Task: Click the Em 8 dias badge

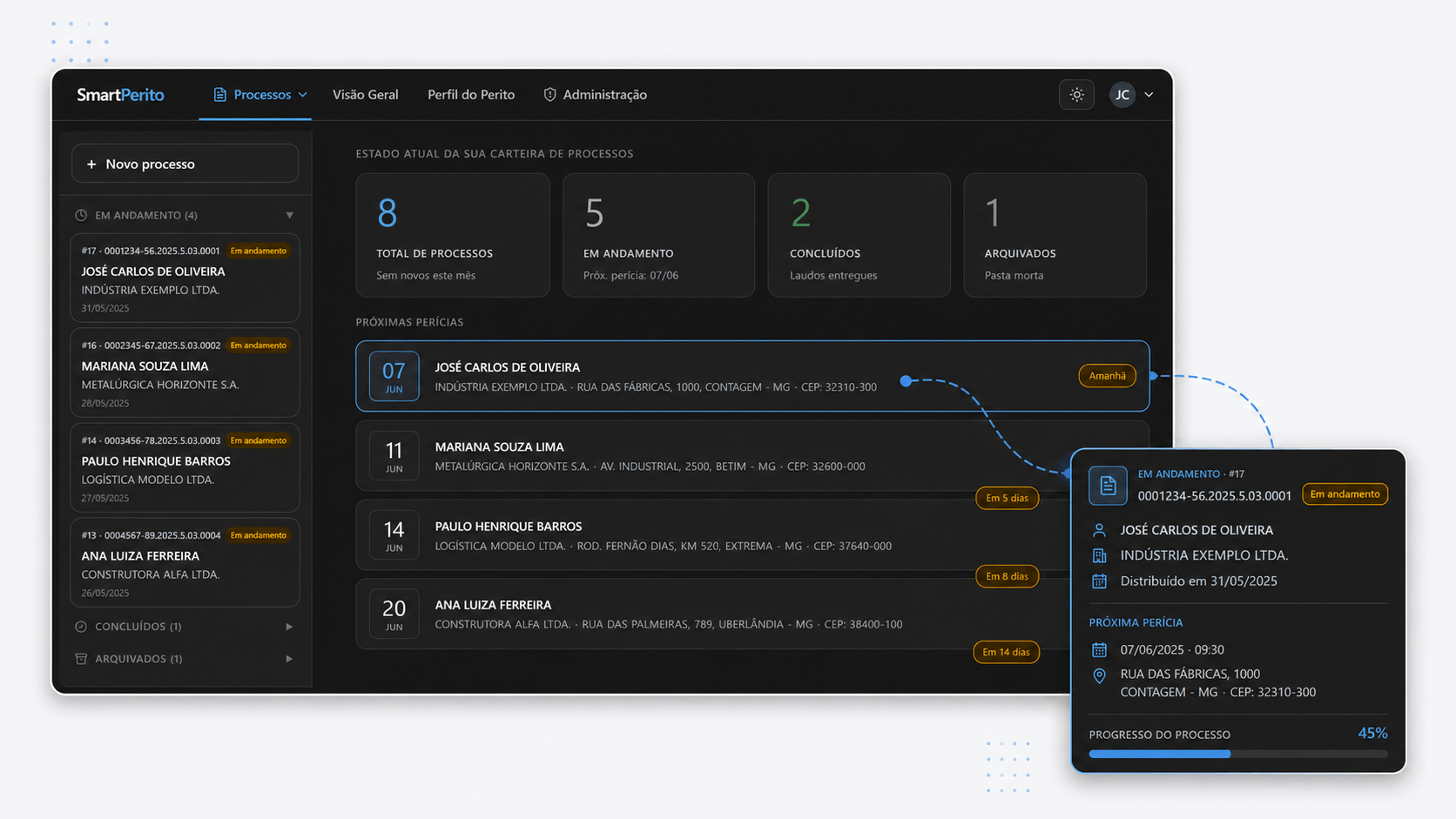Action: point(1007,576)
